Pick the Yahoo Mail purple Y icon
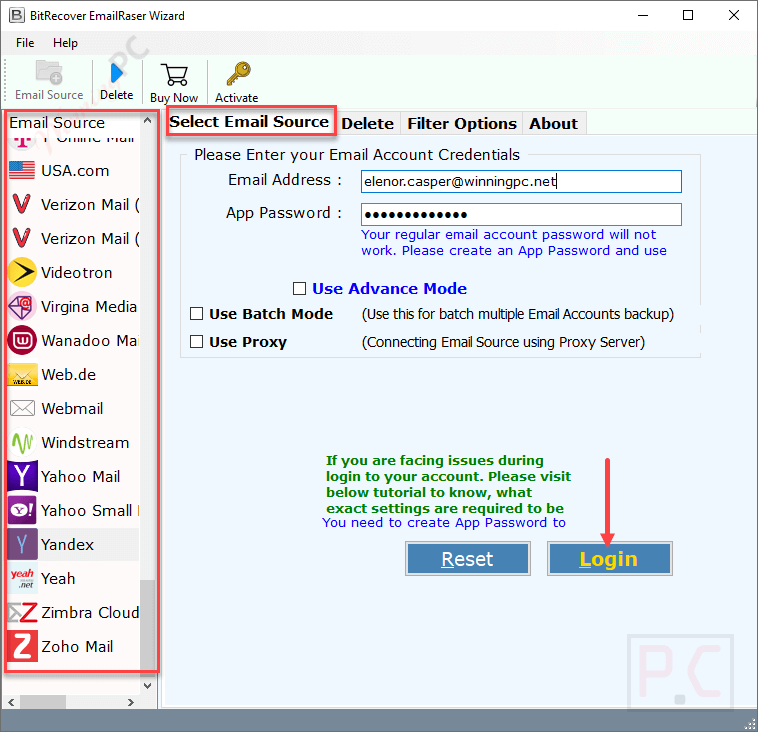 [22, 476]
